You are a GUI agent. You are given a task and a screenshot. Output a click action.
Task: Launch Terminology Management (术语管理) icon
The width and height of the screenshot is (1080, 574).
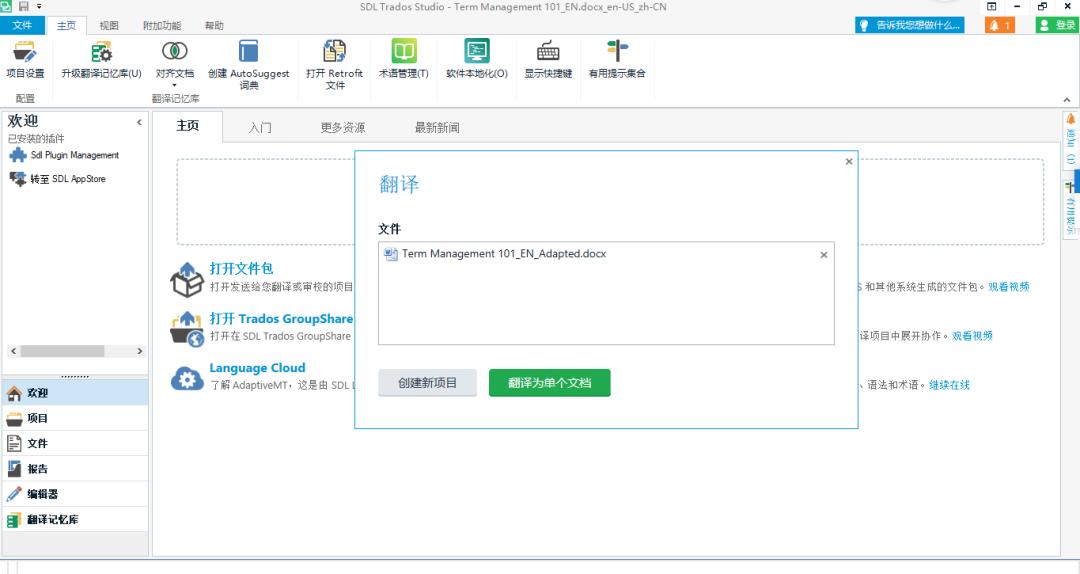(x=404, y=51)
